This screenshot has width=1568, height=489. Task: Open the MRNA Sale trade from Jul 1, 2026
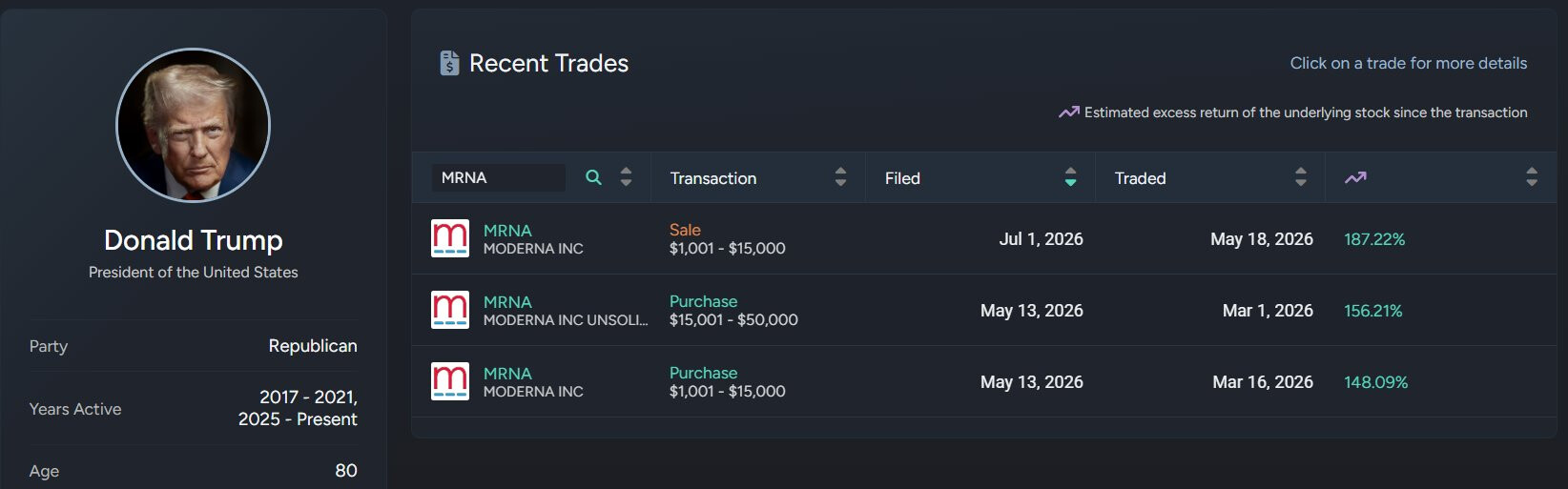[x=984, y=238]
